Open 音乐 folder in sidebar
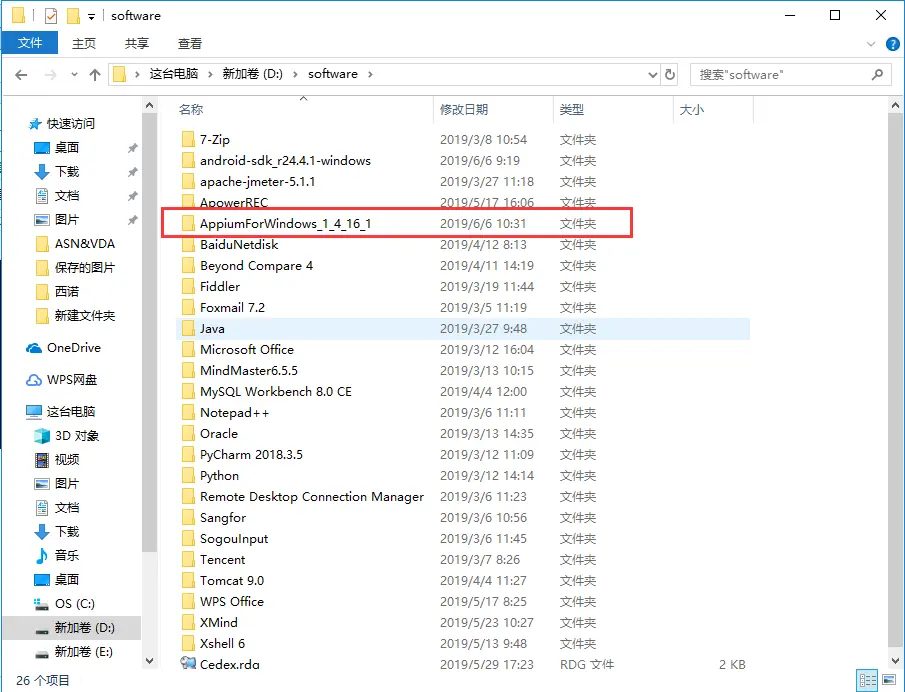This screenshot has height=692, width=905. (57, 555)
